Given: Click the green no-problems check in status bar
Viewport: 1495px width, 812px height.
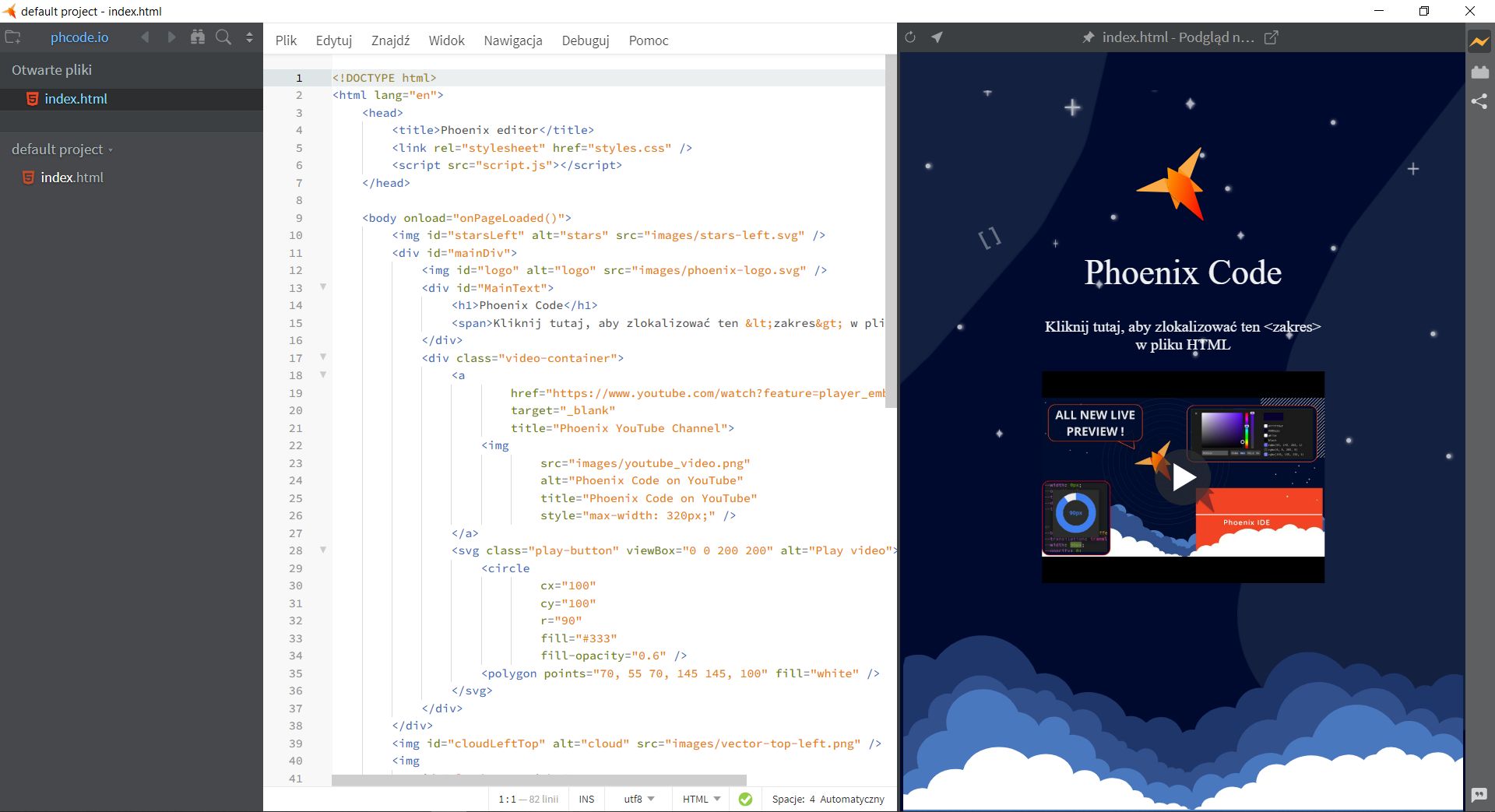Looking at the screenshot, I should (x=745, y=800).
